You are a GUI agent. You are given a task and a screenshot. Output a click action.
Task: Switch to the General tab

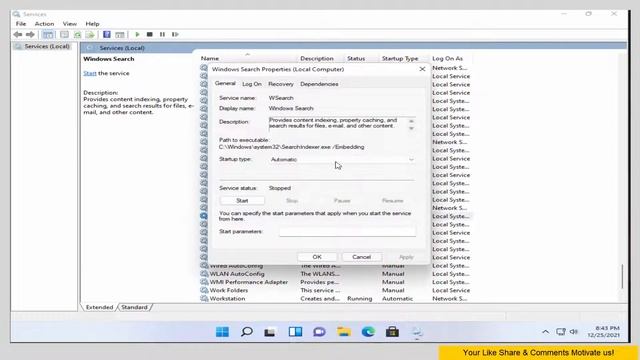225,84
